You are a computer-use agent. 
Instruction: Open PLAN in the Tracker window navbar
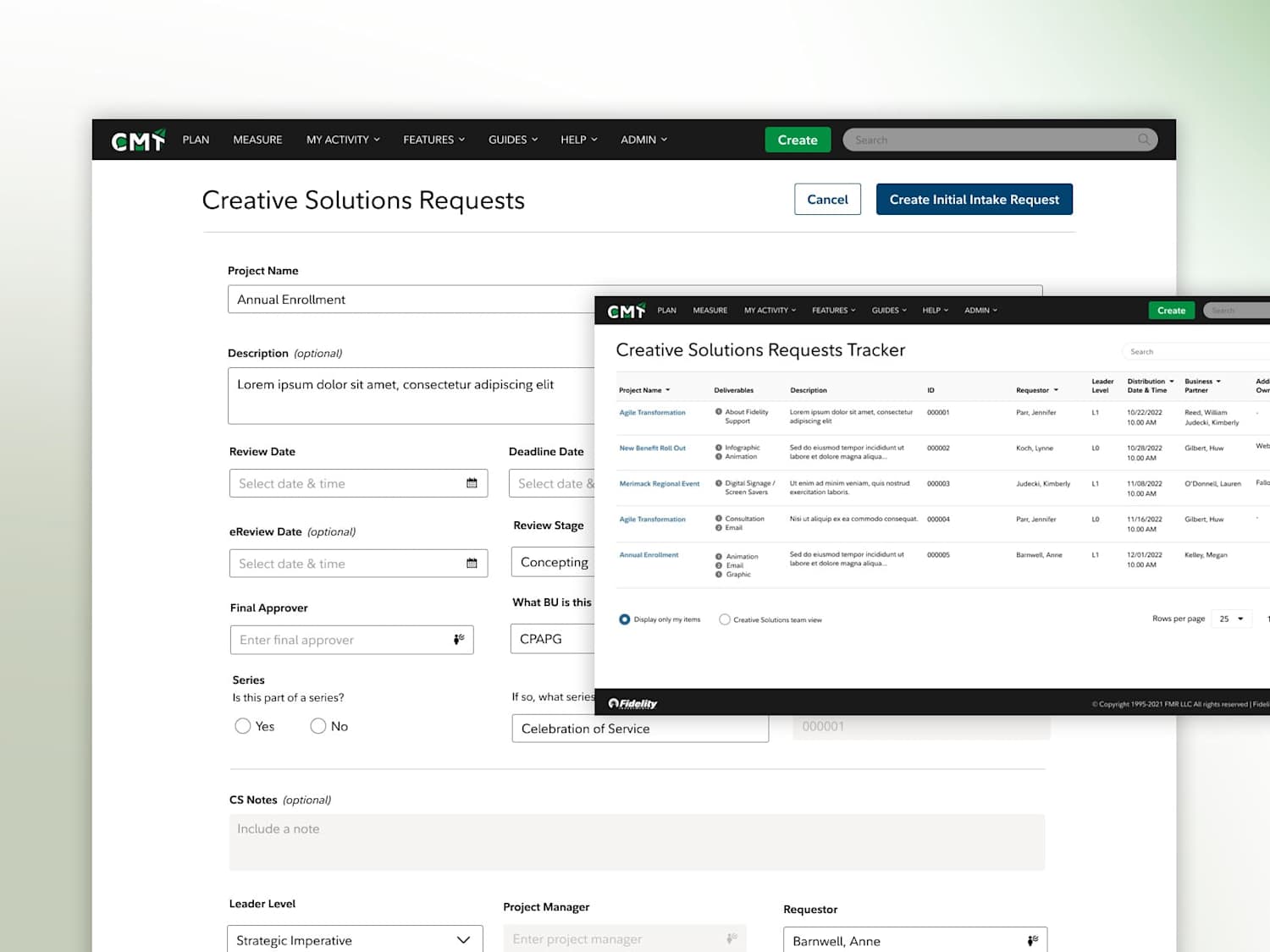pyautogui.click(x=667, y=311)
